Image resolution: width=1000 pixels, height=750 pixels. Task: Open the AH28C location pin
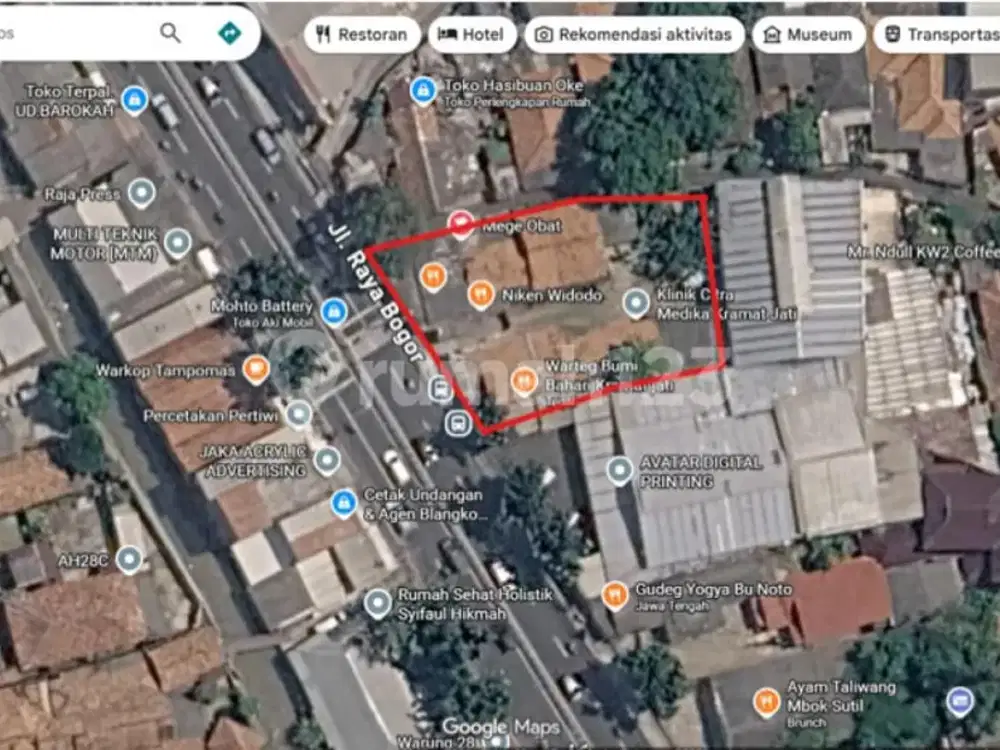(129, 560)
